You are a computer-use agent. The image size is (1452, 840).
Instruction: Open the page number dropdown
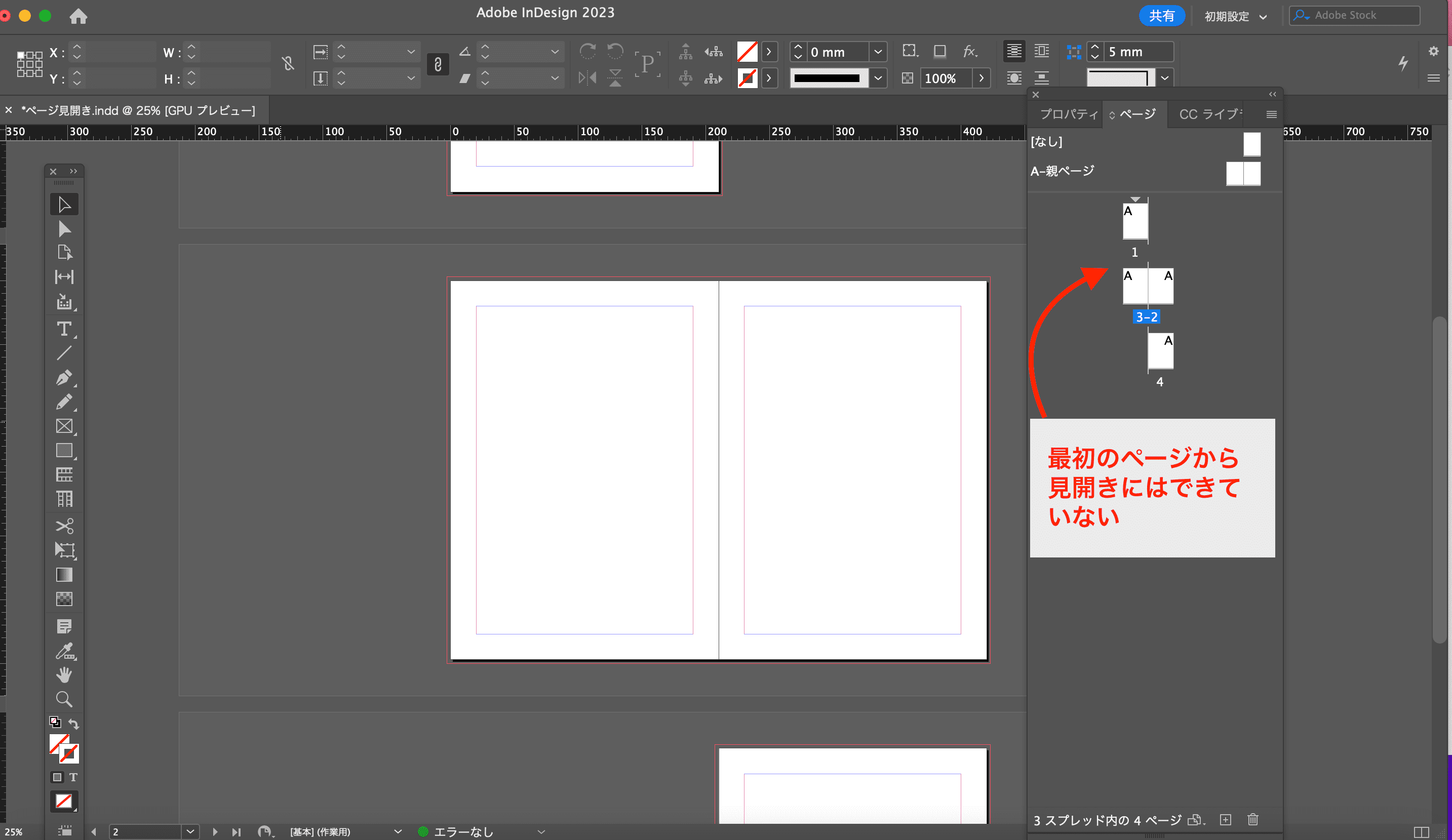click(190, 832)
